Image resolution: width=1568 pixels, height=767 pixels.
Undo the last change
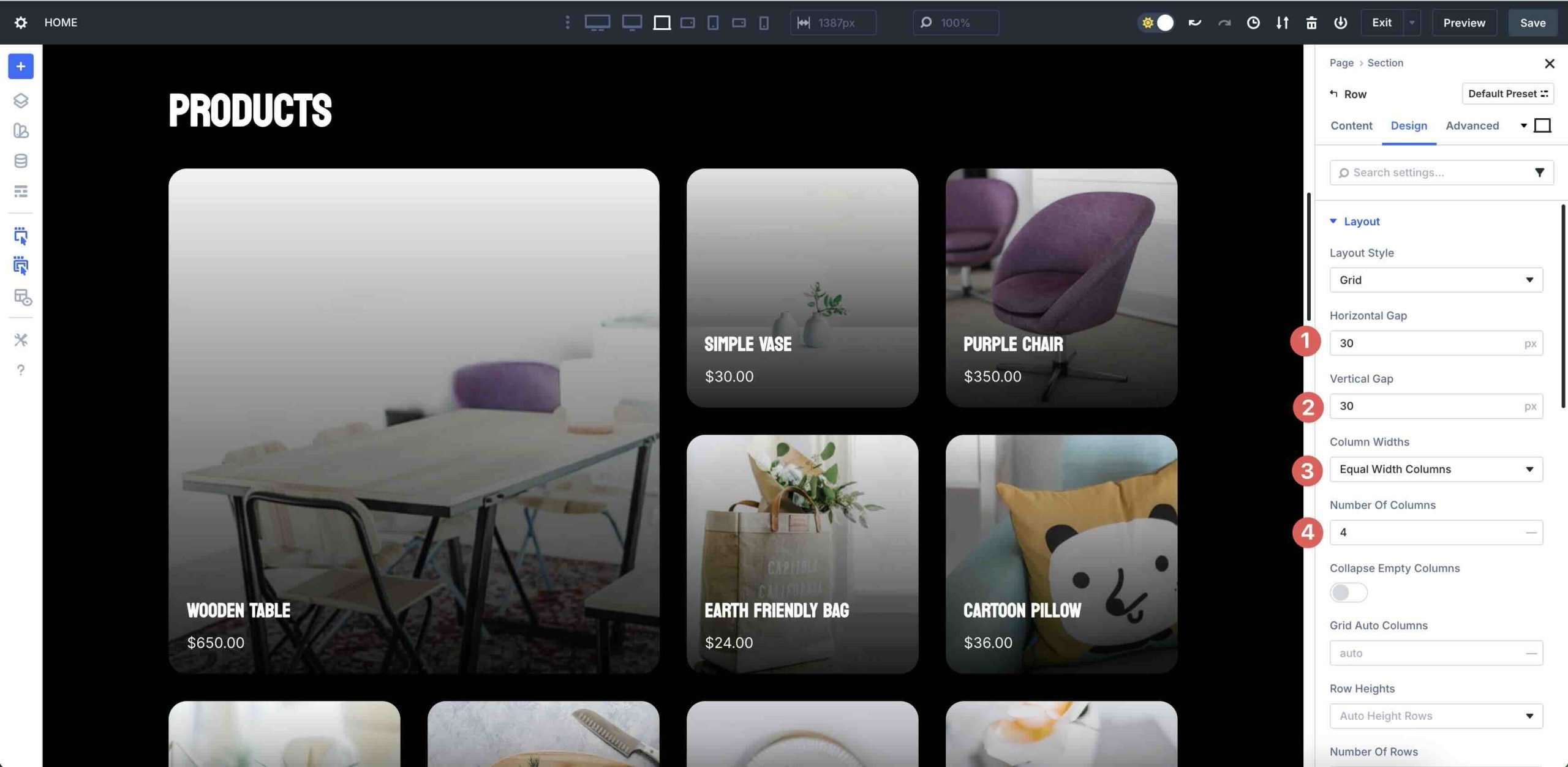coord(1194,23)
